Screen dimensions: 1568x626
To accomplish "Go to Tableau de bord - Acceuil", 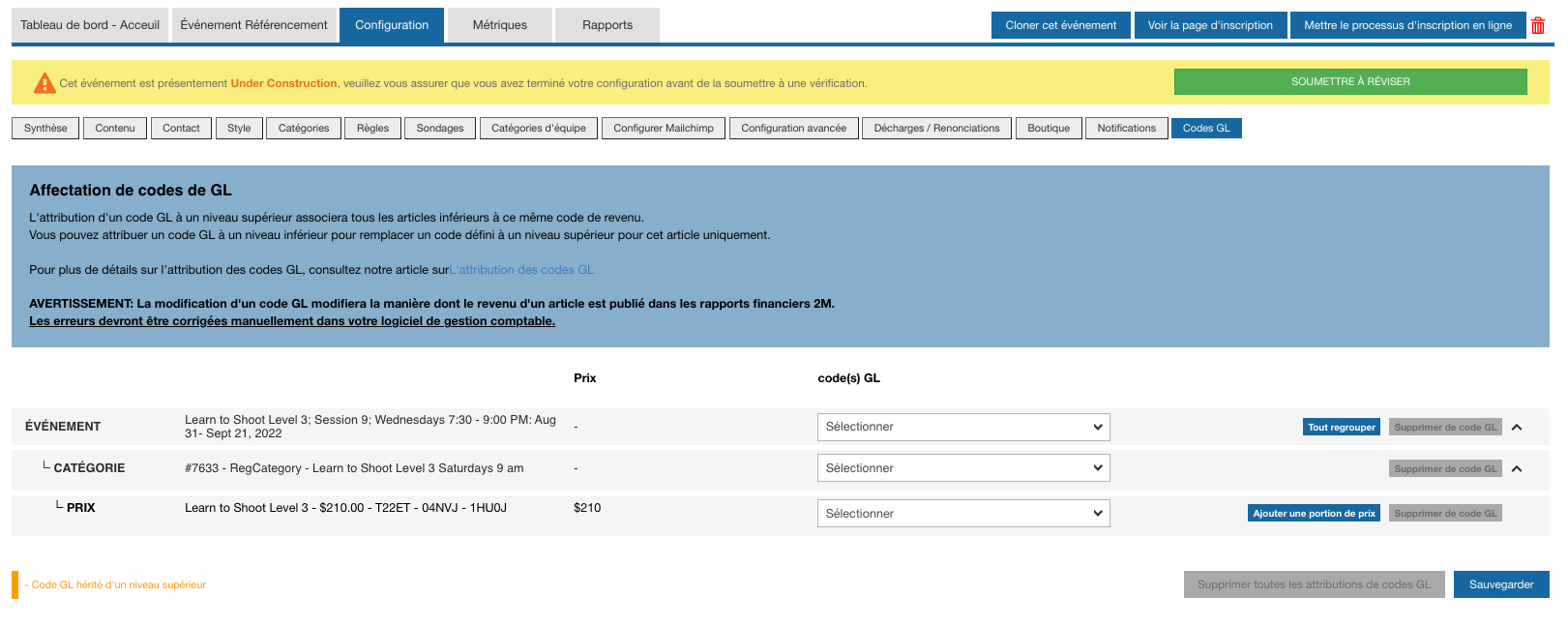I will pos(90,25).
